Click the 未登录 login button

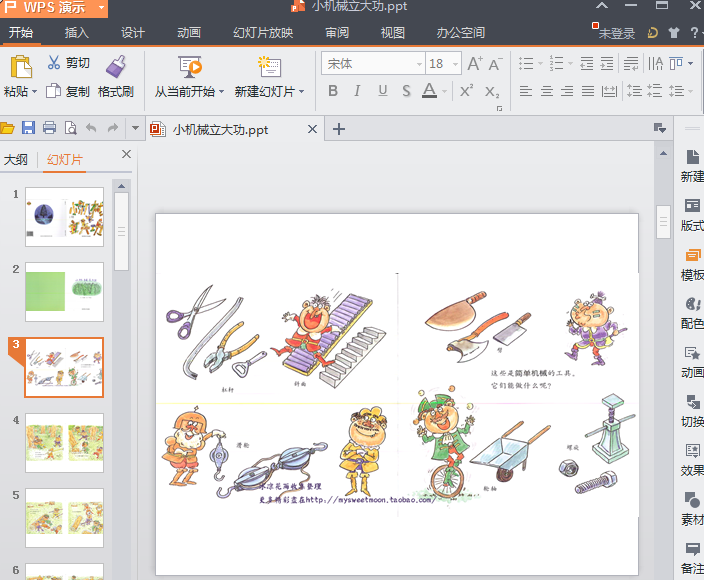click(x=616, y=33)
